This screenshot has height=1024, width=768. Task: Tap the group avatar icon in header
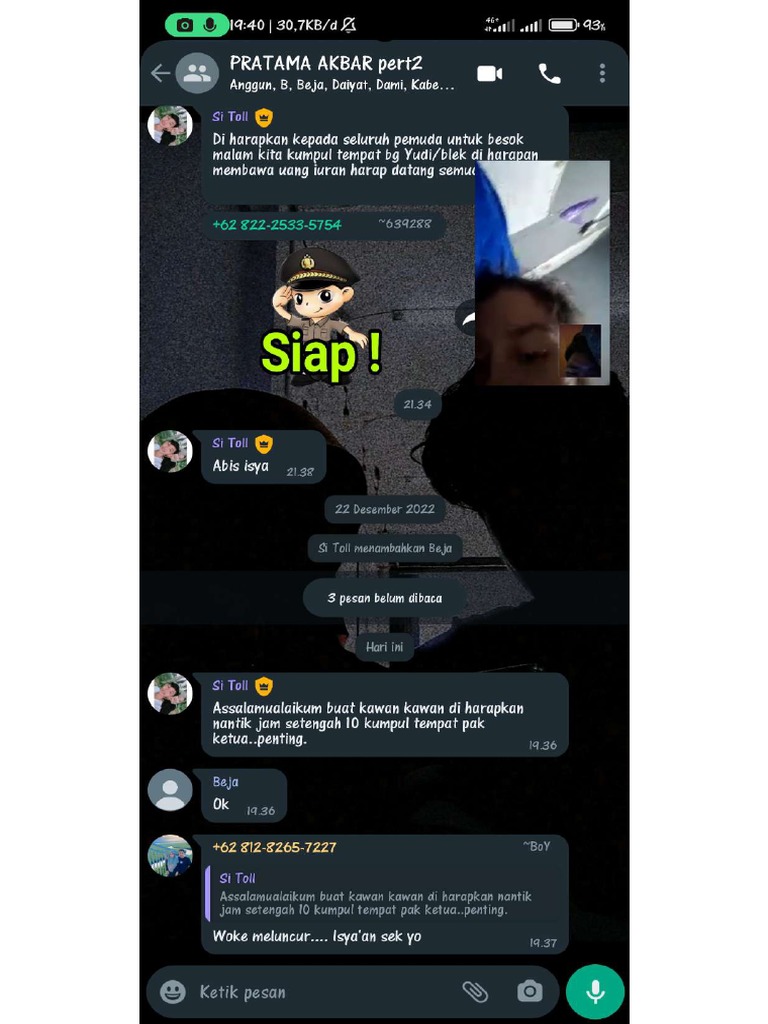(197, 73)
